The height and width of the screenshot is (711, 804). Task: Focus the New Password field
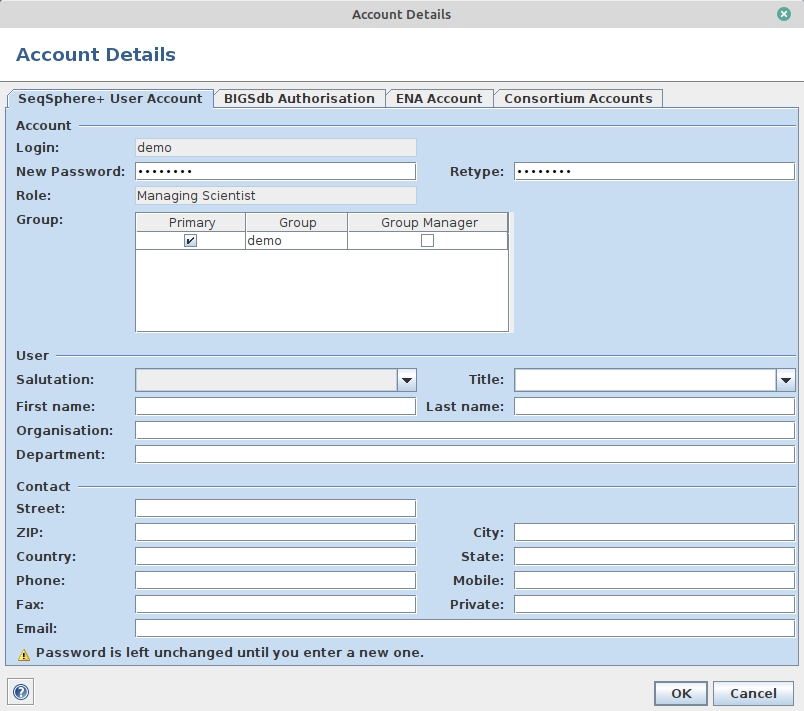[275, 171]
